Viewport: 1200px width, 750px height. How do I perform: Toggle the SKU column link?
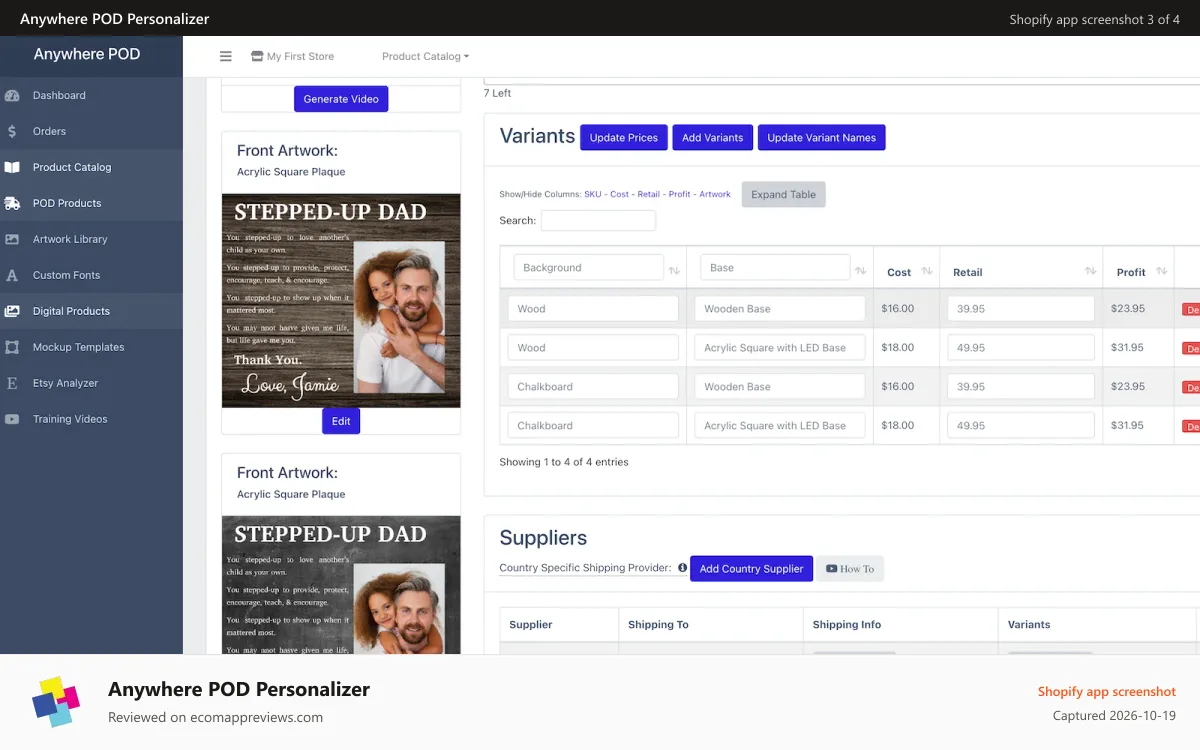point(593,194)
